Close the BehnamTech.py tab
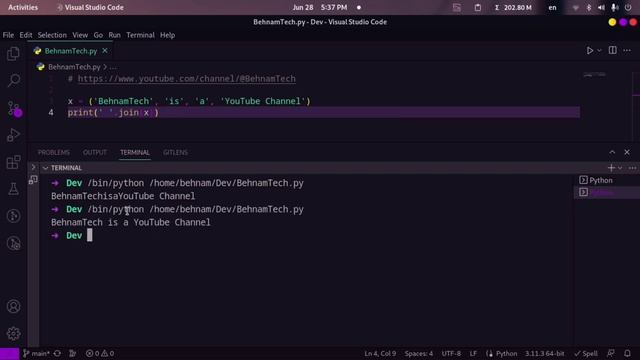The width and height of the screenshot is (640, 360). coord(105,51)
